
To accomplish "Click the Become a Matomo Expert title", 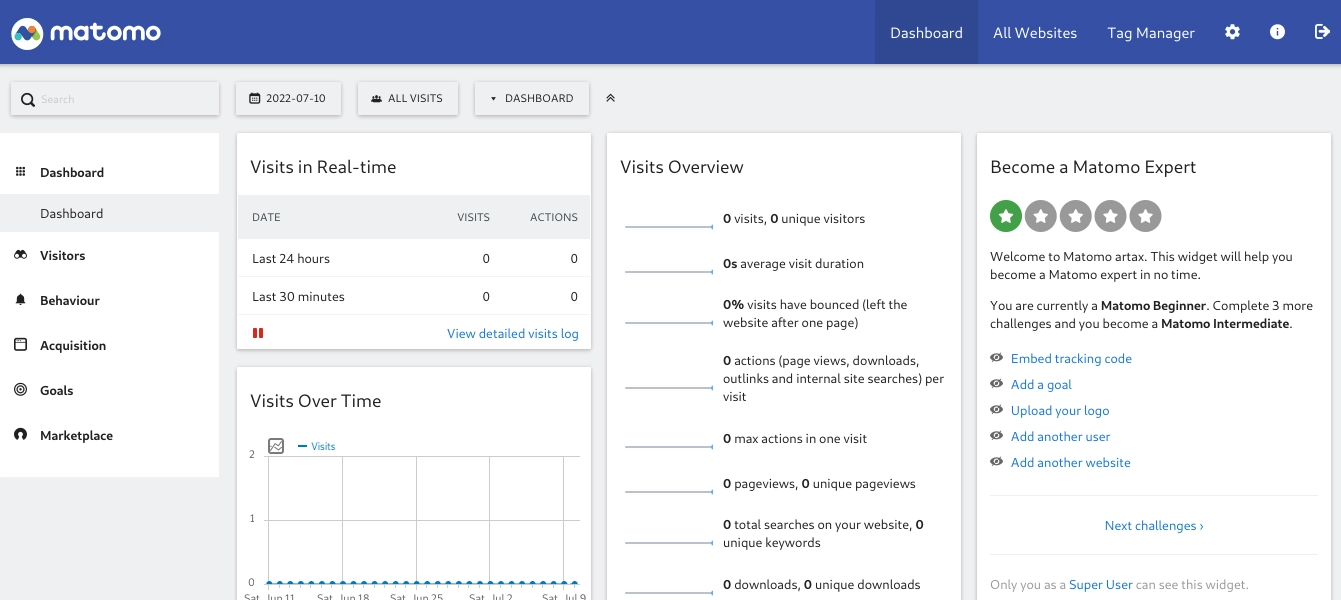I will tap(1093, 167).
